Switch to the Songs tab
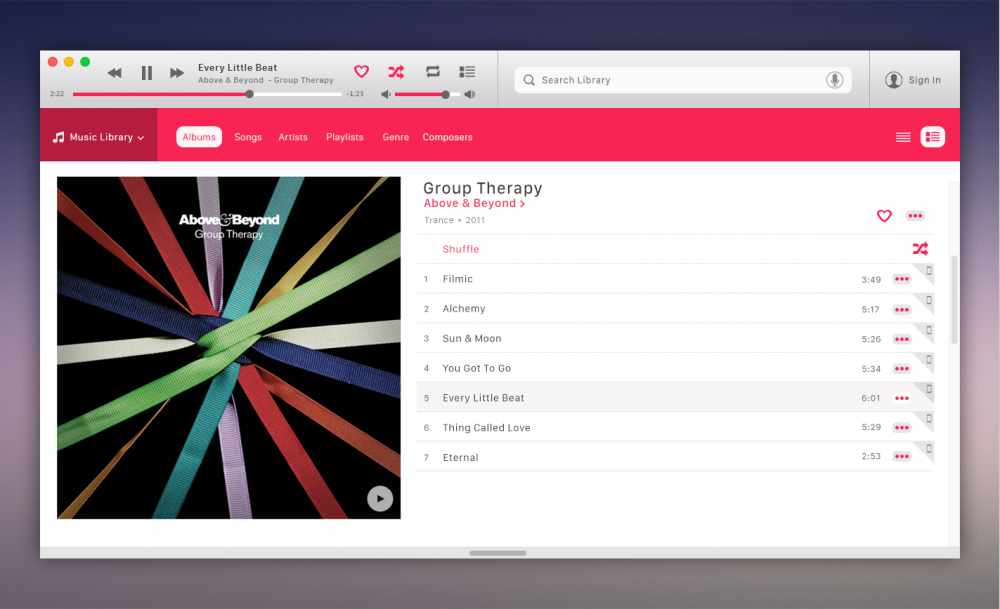The width and height of the screenshot is (1000, 609). (x=248, y=137)
